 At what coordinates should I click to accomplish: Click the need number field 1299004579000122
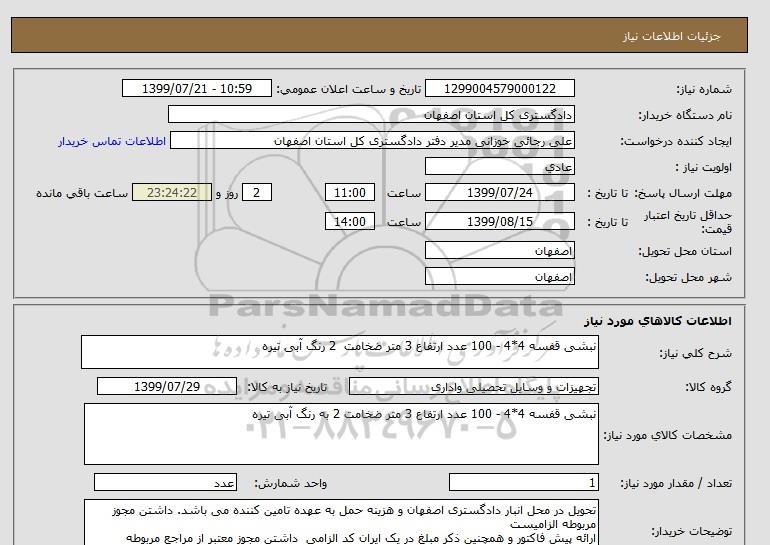click(x=499, y=89)
